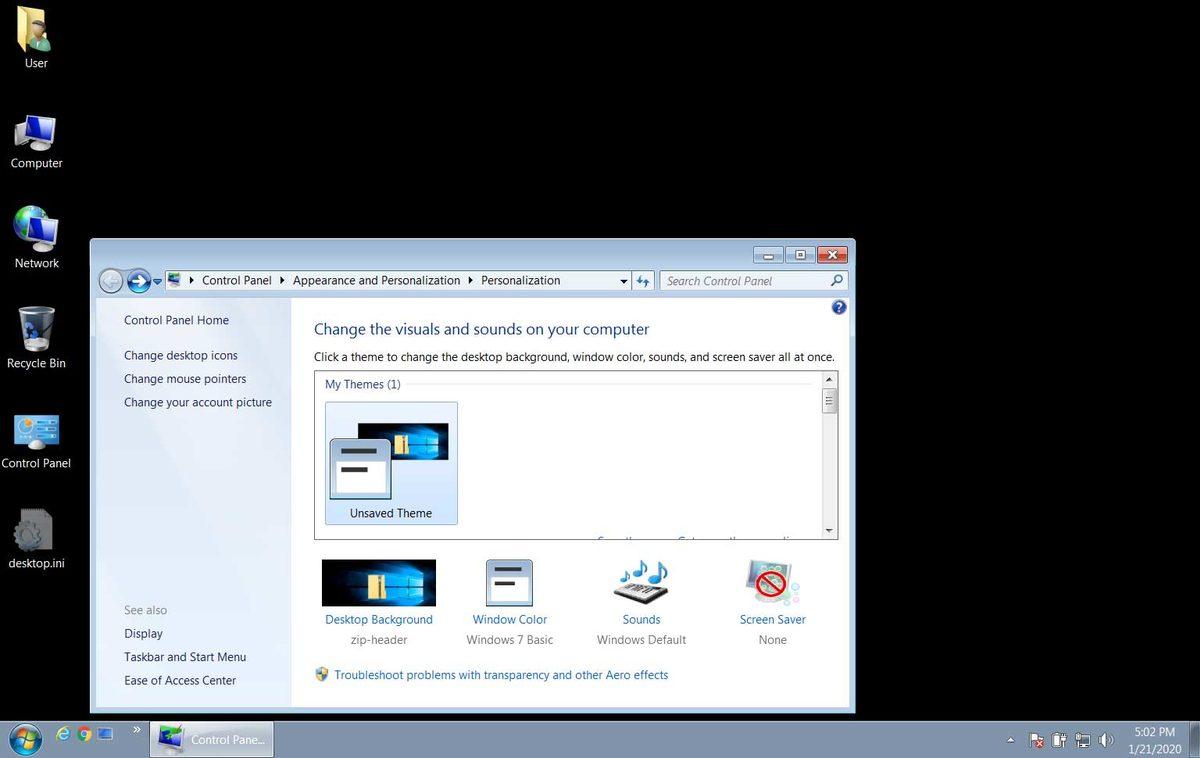Go back to Control Panel via breadcrumb

236,281
